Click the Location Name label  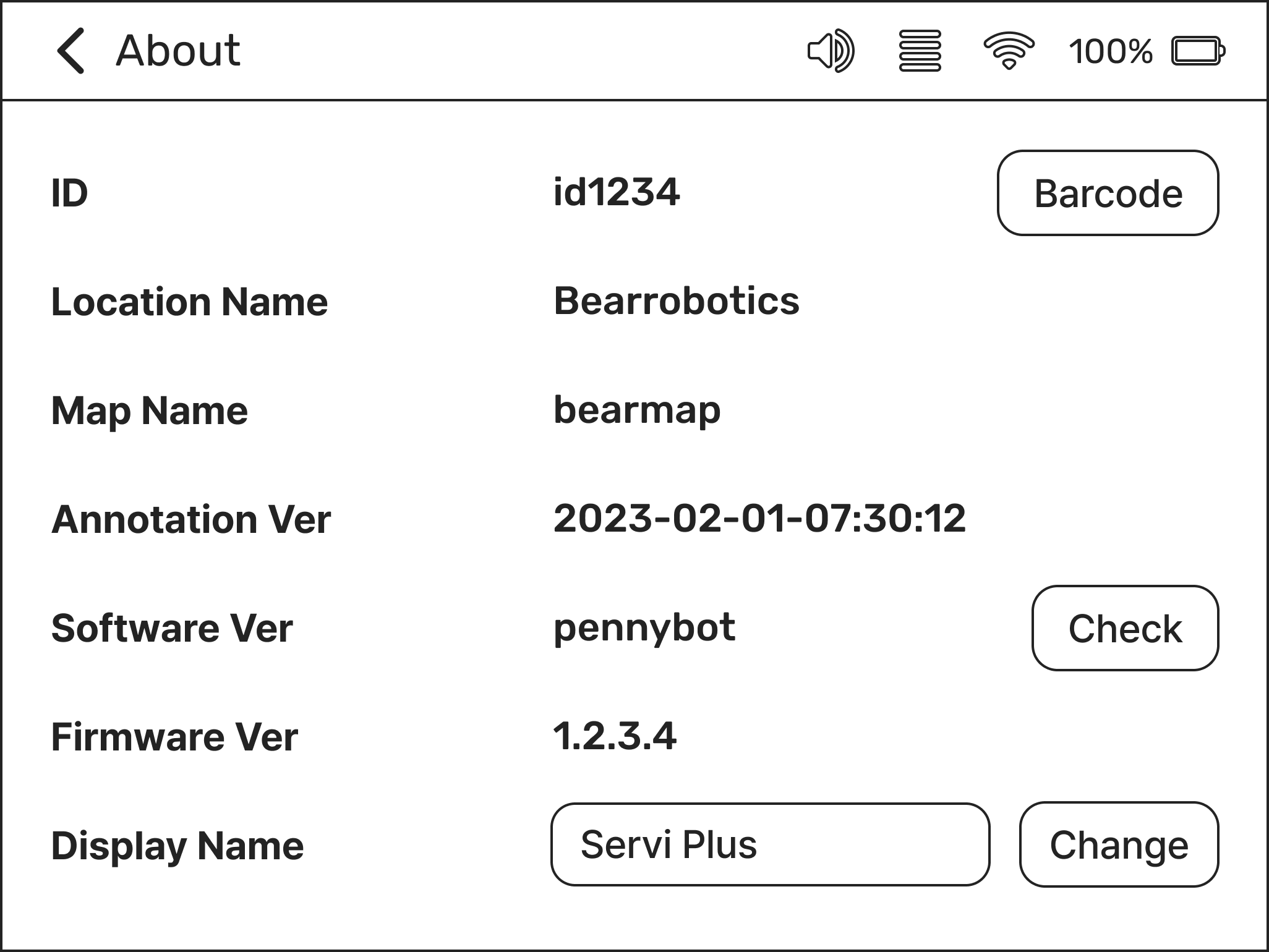(x=189, y=302)
